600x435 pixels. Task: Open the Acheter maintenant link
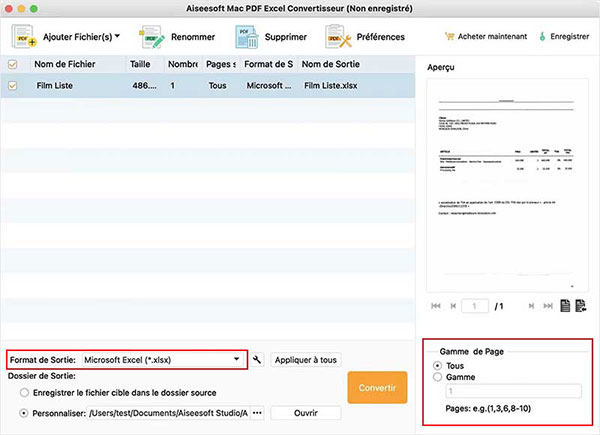click(492, 37)
